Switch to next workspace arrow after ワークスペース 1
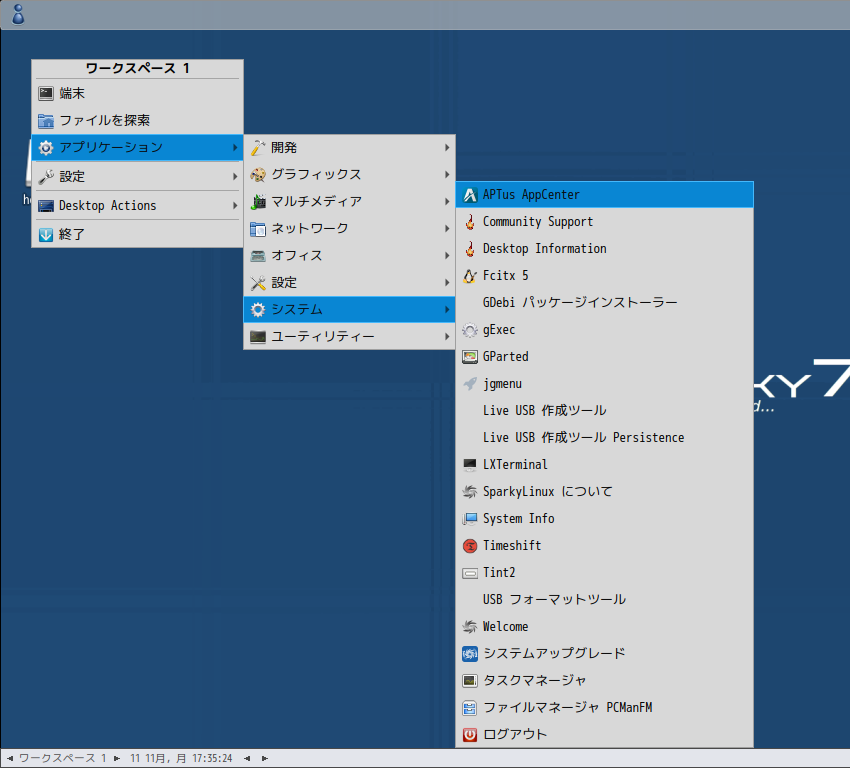The width and height of the screenshot is (850, 768). tap(117, 758)
